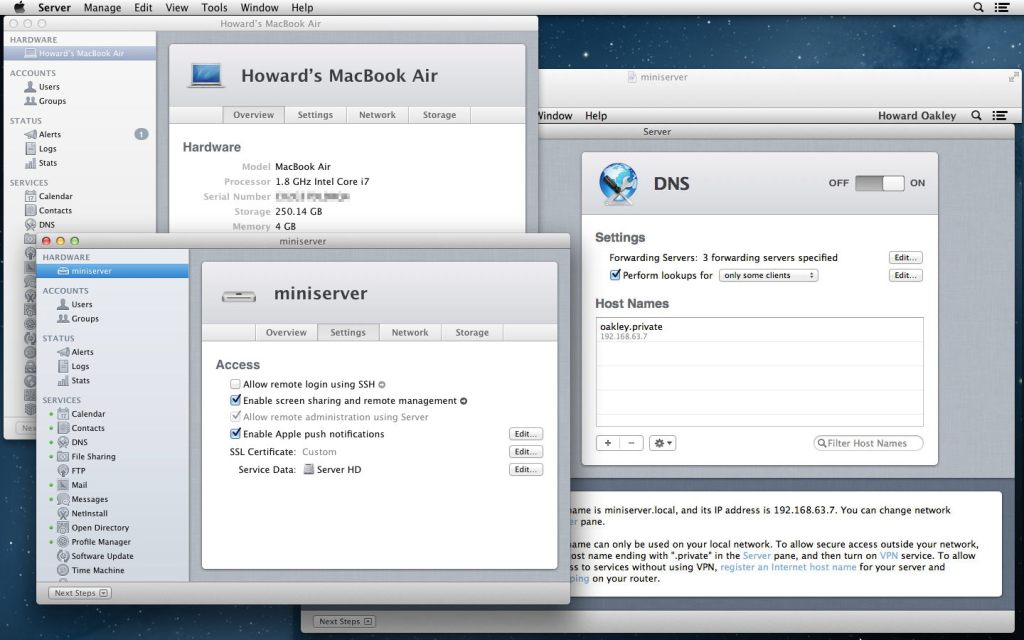Follow the VPN link in help text
Viewport: 1024px width, 640px height.
click(889, 556)
